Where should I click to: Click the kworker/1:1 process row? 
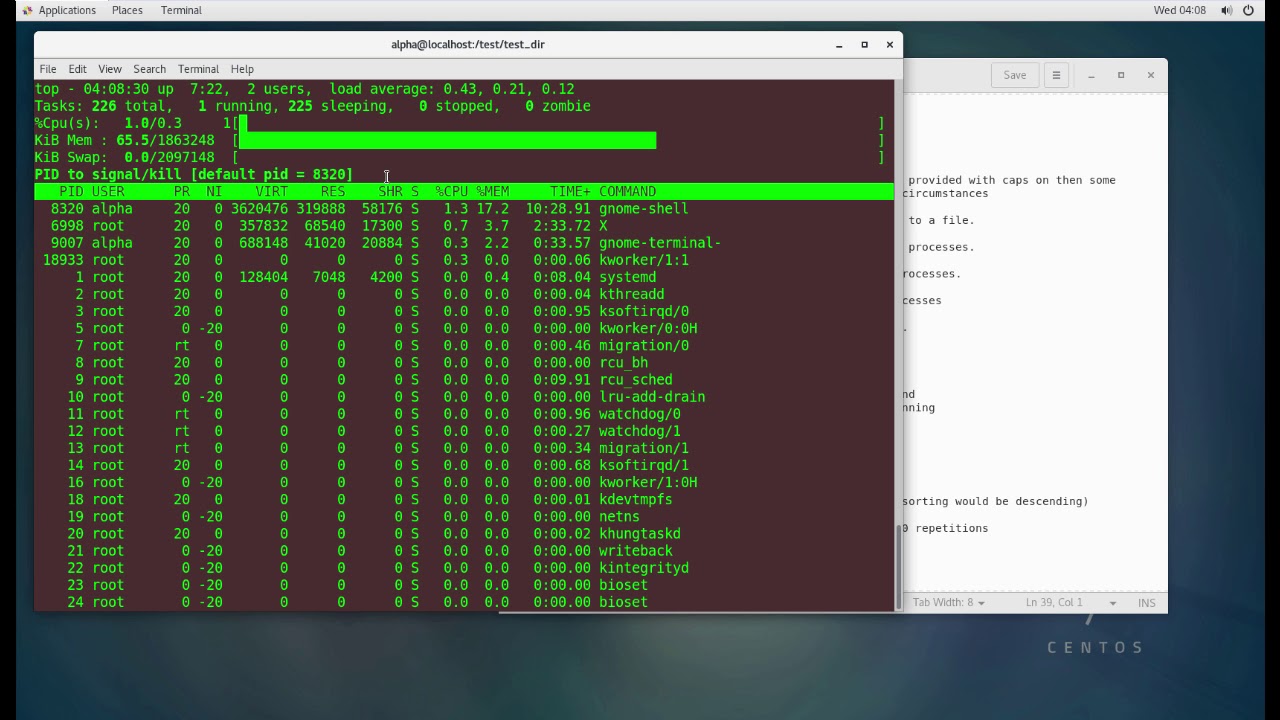coord(464,259)
